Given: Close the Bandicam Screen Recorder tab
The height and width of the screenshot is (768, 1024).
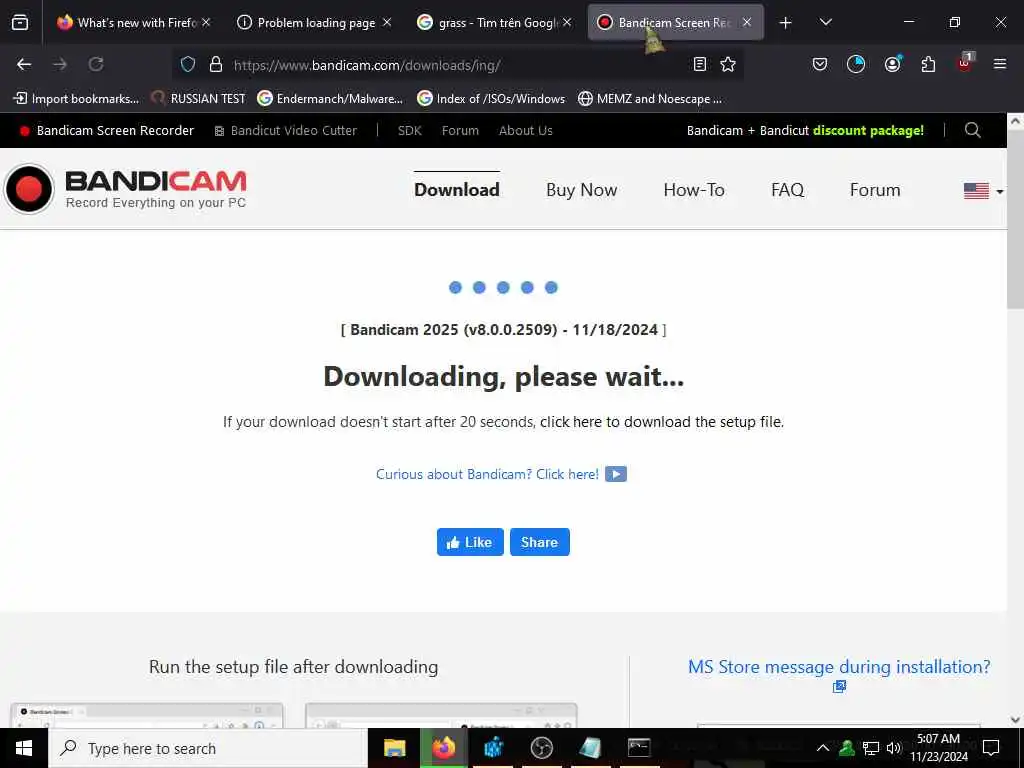Looking at the screenshot, I should pos(746,23).
